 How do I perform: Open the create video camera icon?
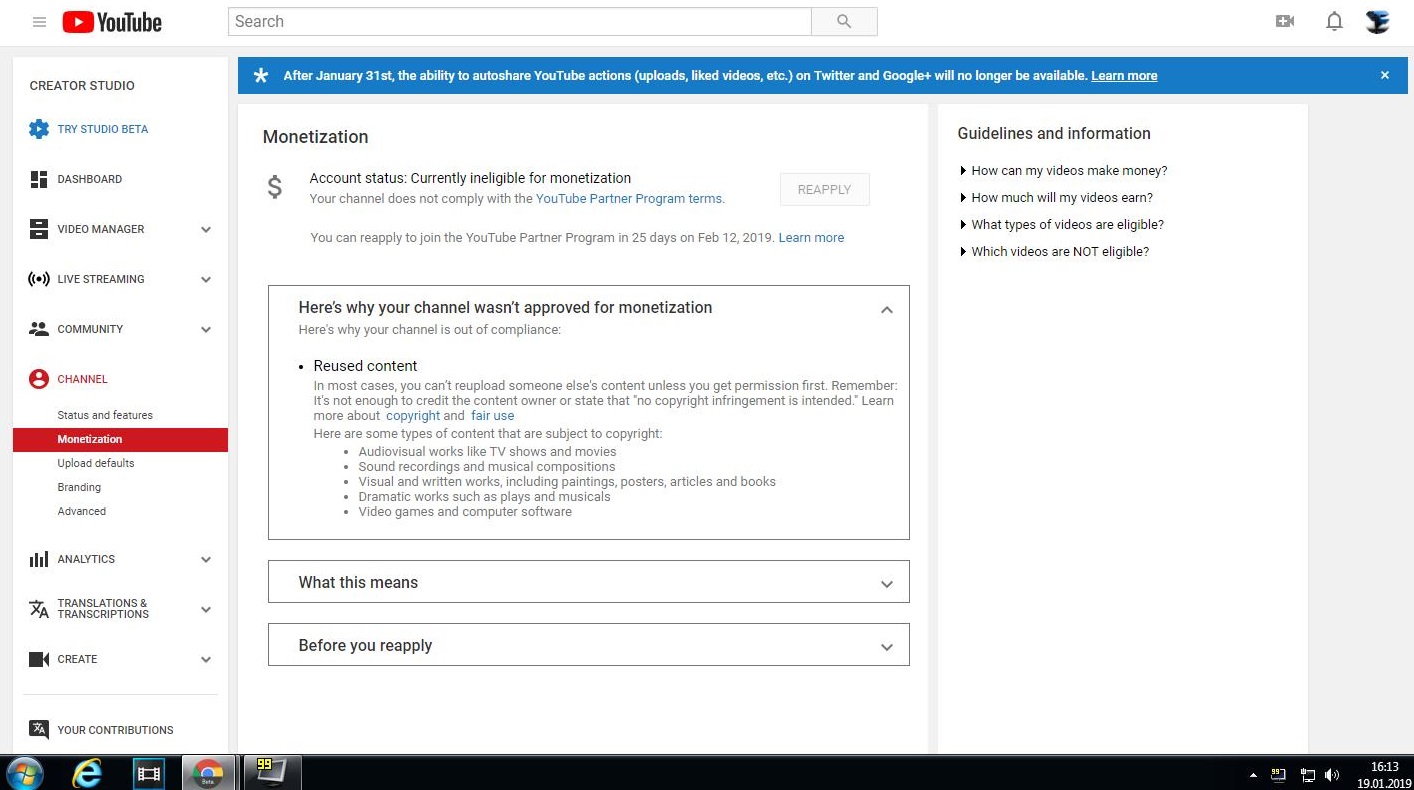pos(1285,21)
